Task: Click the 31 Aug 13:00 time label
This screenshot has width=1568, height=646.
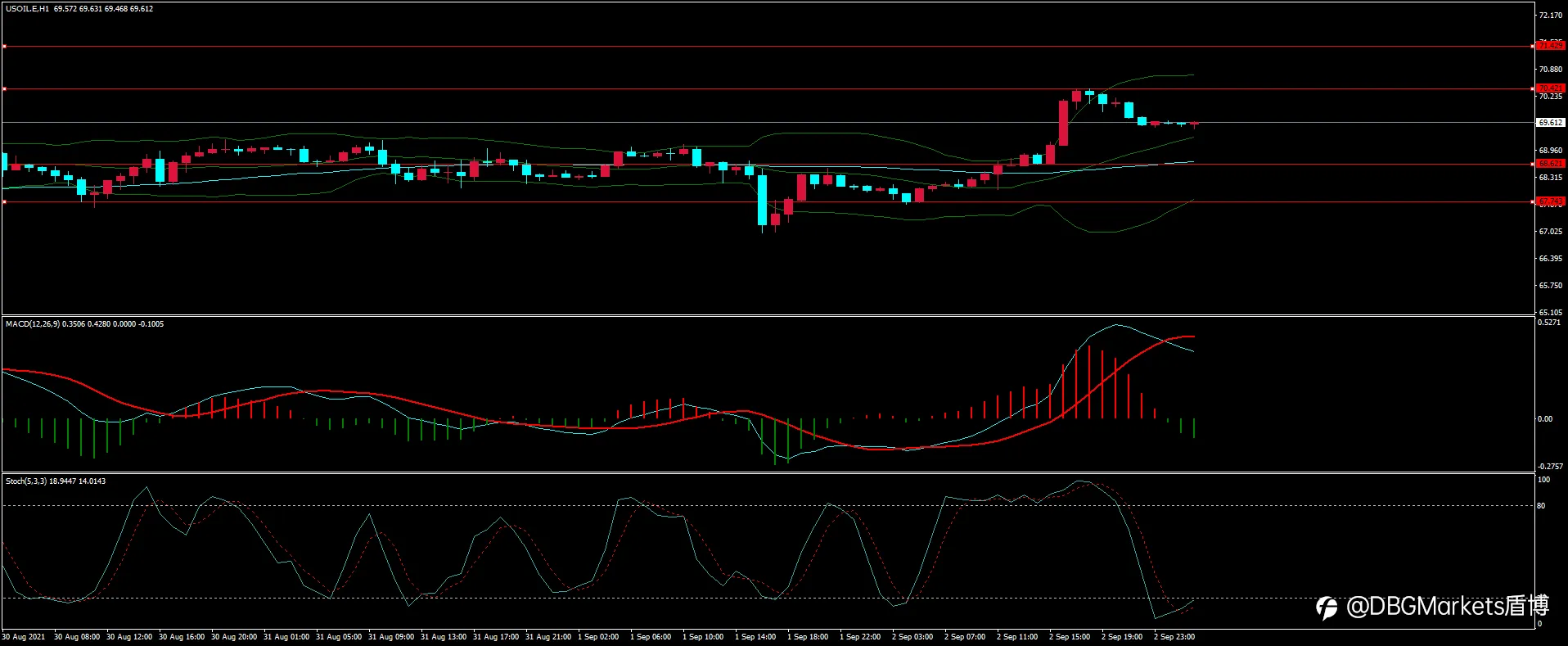Action: 444,637
